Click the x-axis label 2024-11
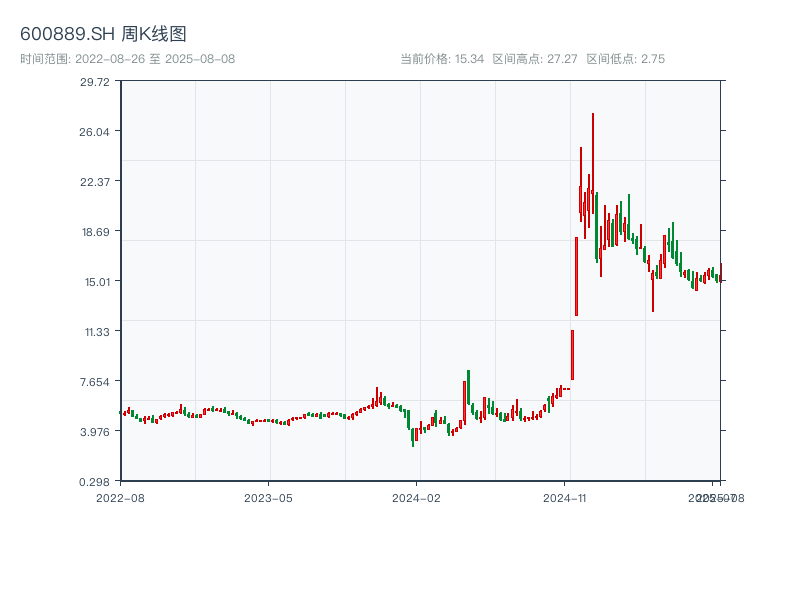The height and width of the screenshot is (600, 800). [x=564, y=498]
